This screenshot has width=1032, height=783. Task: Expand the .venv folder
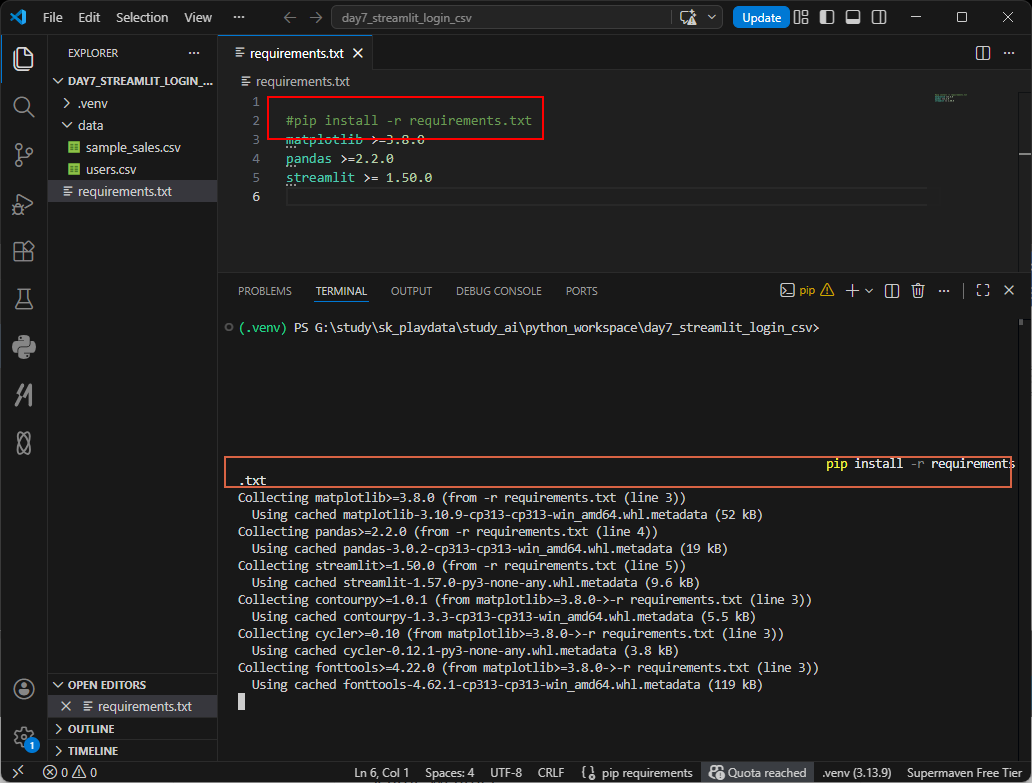66,103
